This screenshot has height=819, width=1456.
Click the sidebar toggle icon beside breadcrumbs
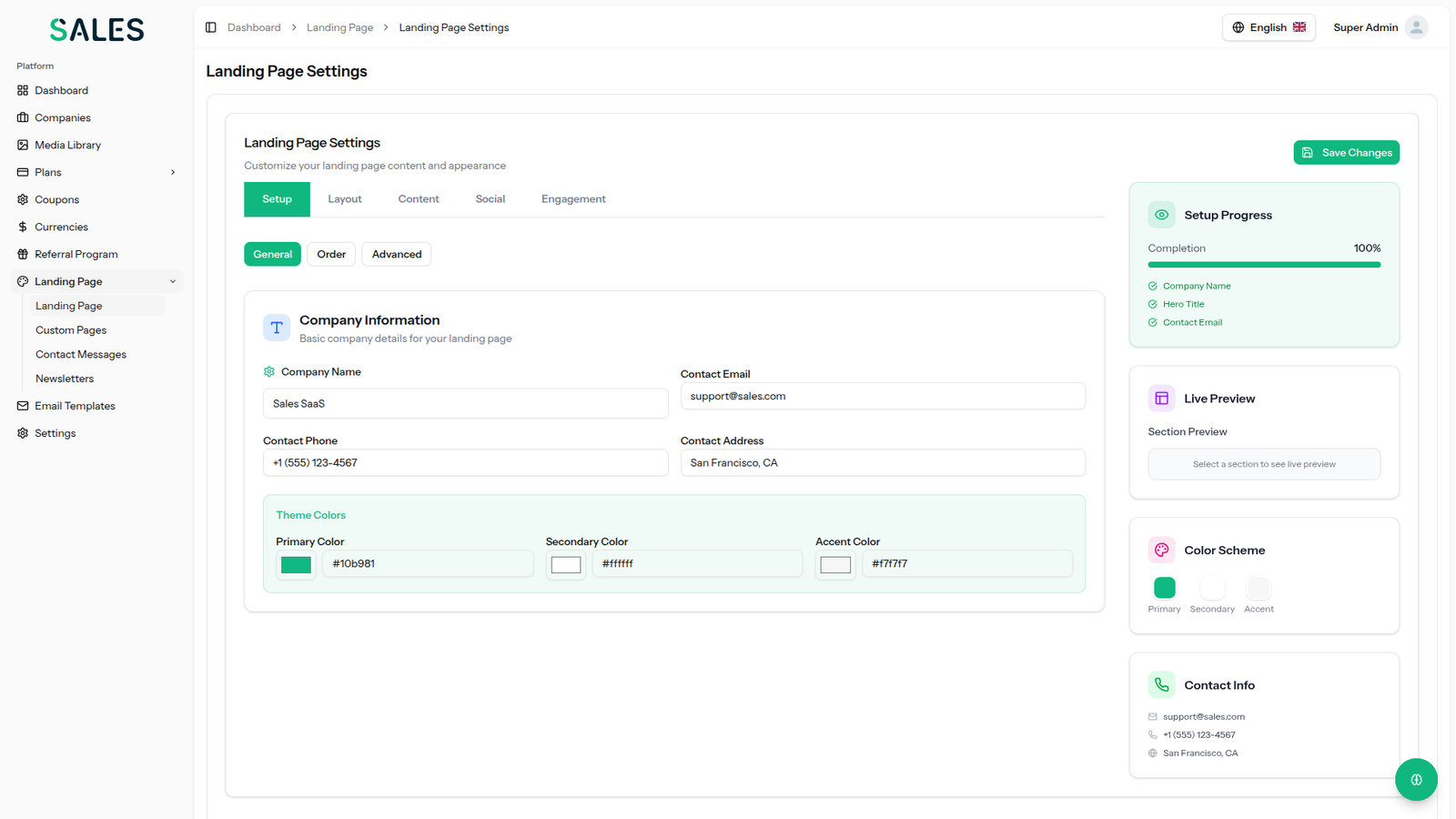[211, 27]
